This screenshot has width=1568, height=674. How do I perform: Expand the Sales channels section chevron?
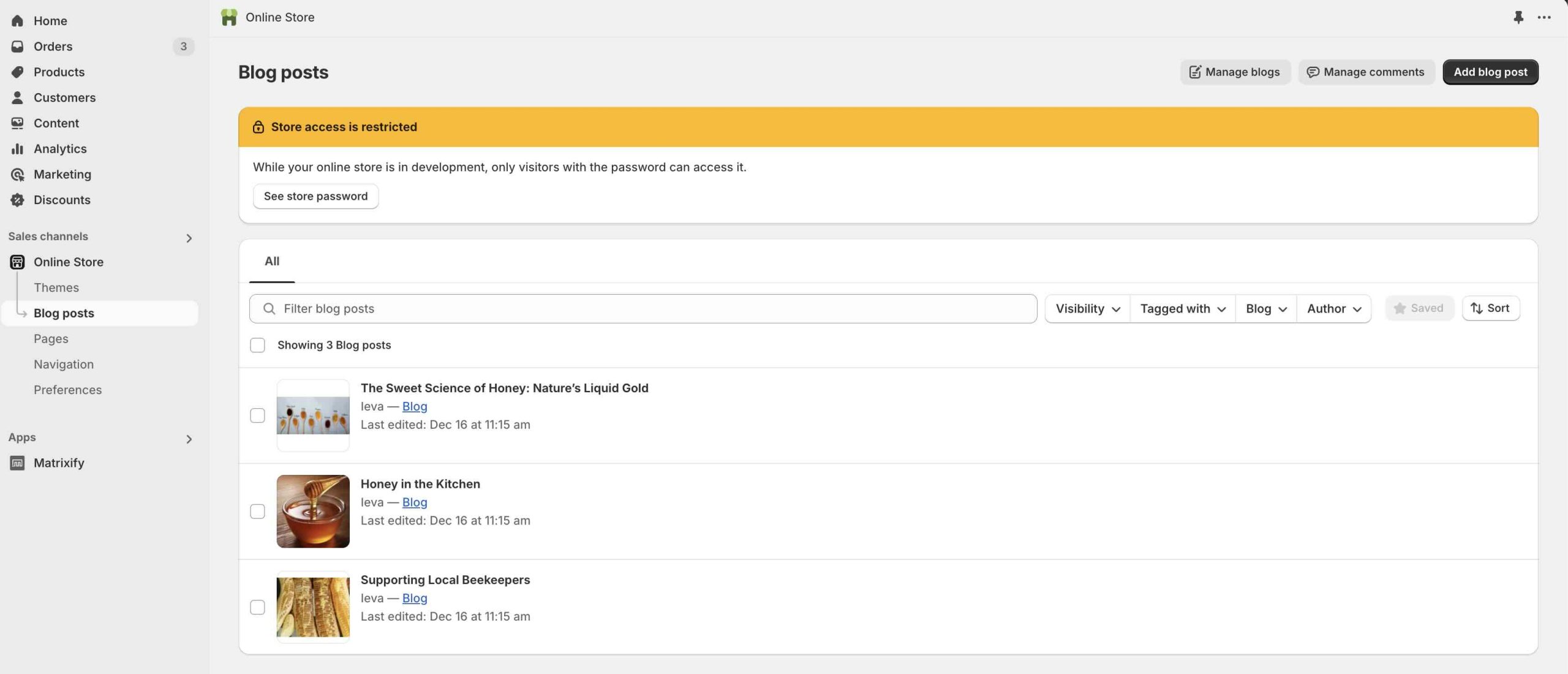click(x=189, y=238)
